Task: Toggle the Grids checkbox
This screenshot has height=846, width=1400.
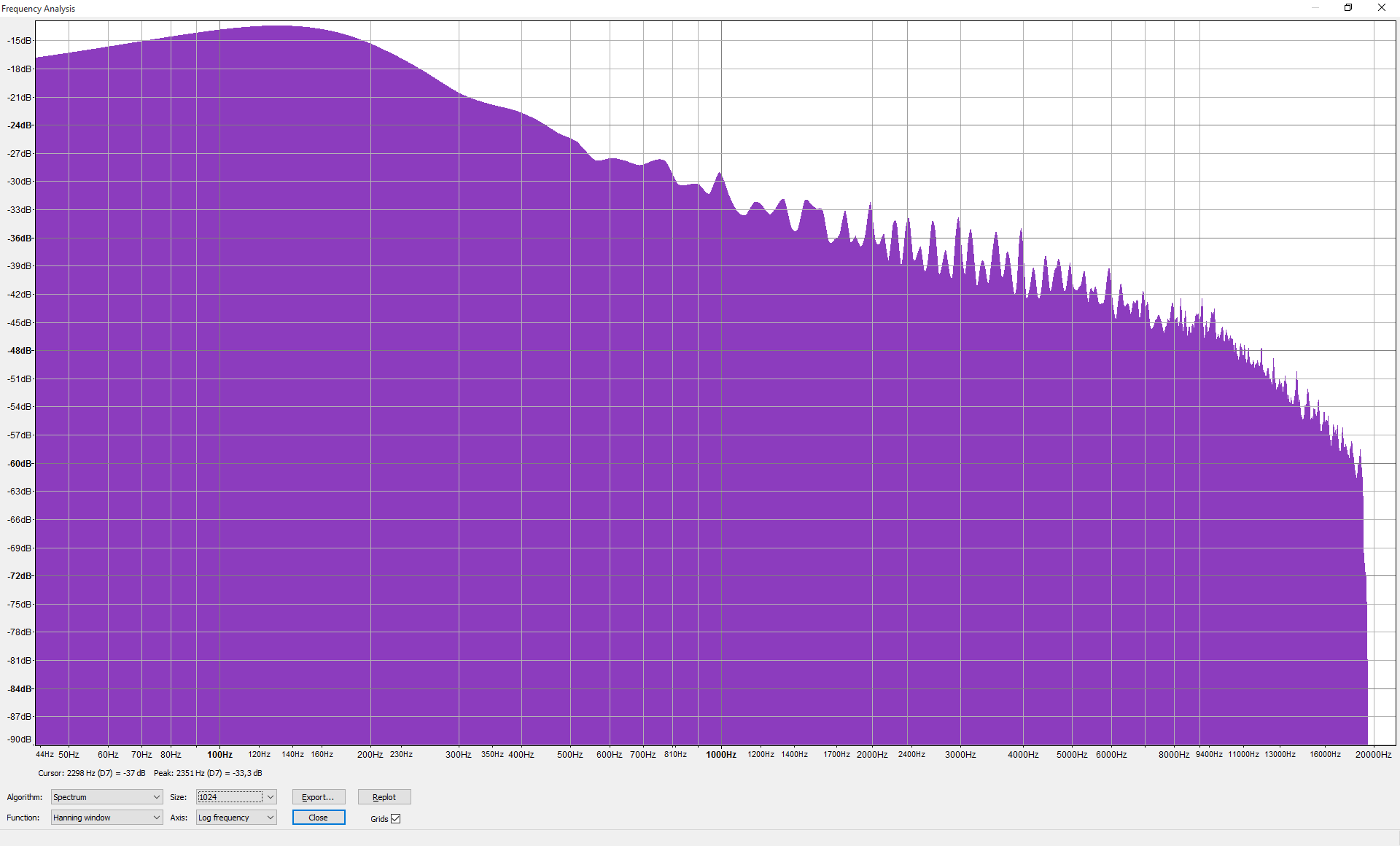Action: click(x=396, y=818)
